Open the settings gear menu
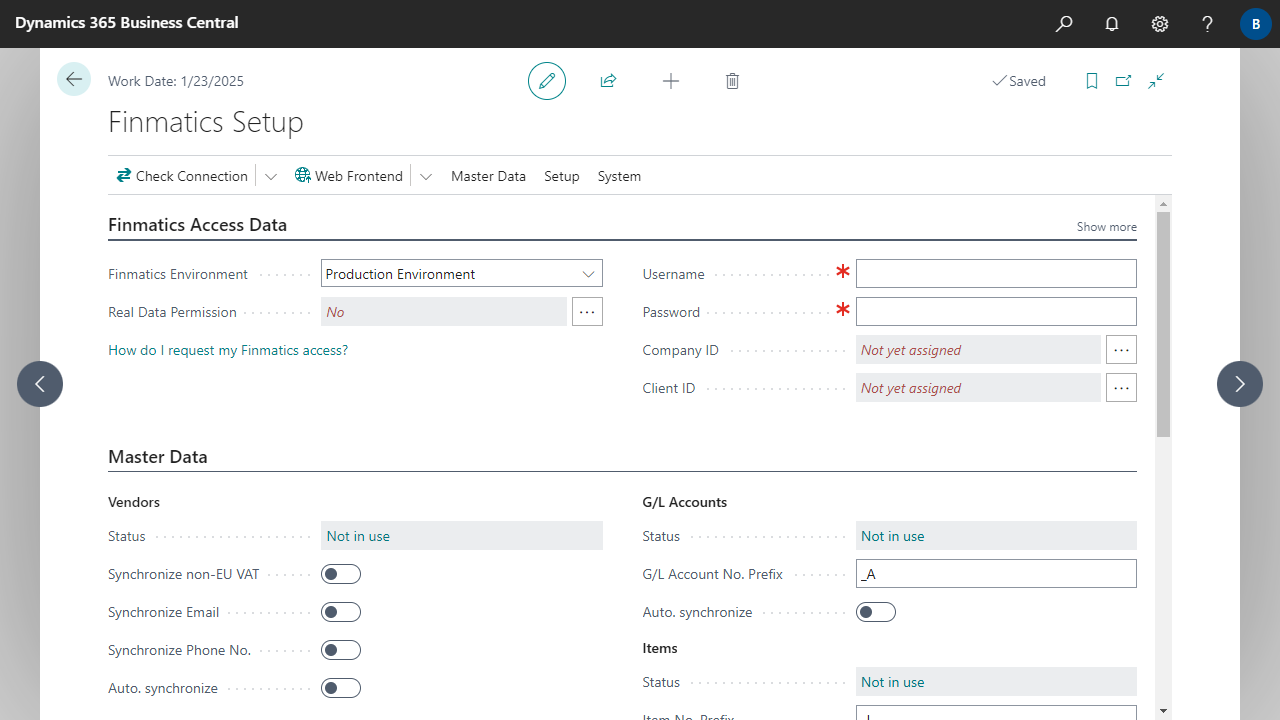The image size is (1280, 720). [1160, 24]
